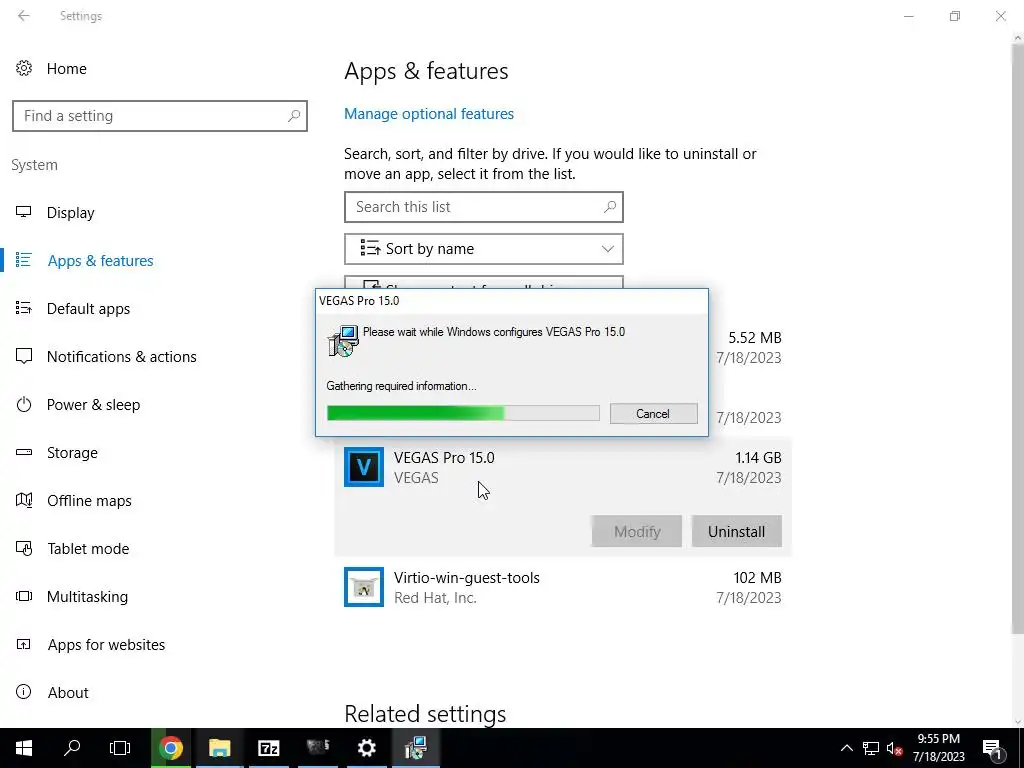1024x768 pixels.
Task: Switch to Google Chrome on taskbar
Action: pos(170,748)
